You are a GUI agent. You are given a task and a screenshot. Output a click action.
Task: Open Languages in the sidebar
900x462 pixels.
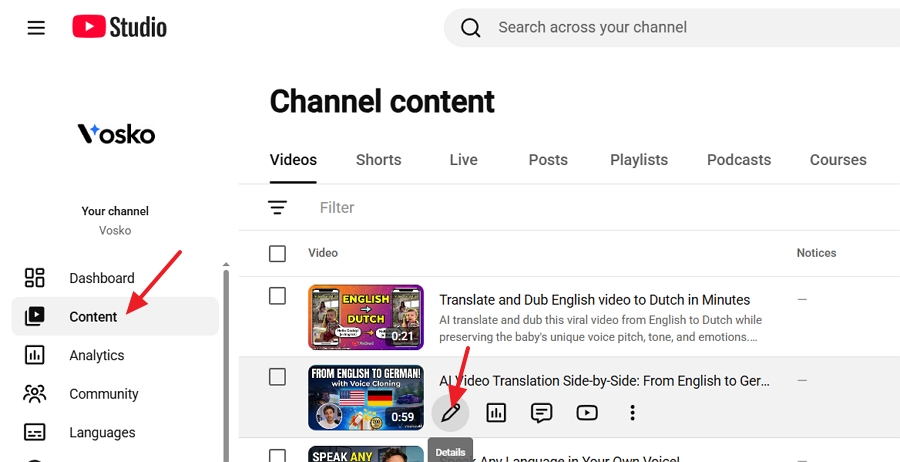pyautogui.click(x=115, y=432)
